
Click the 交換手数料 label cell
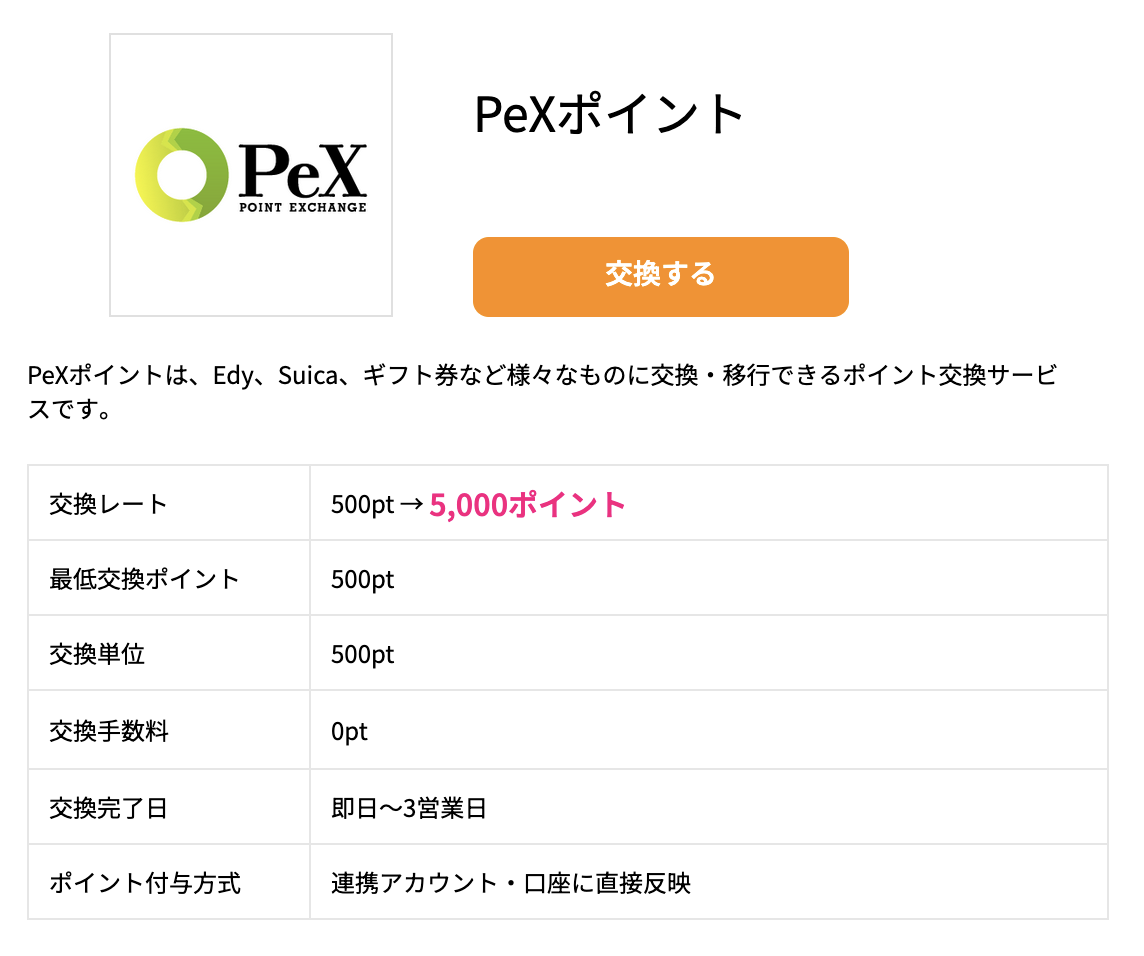coord(108,731)
